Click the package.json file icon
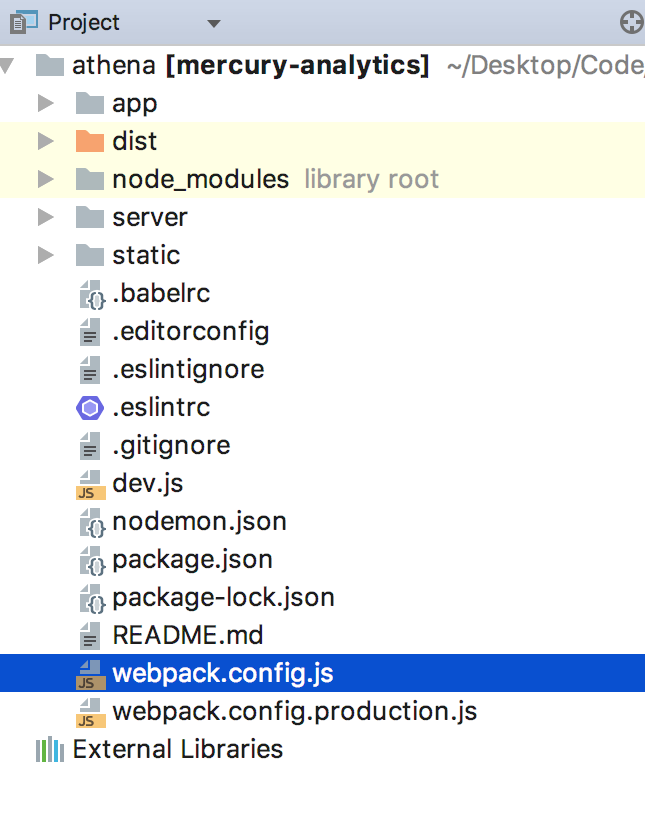645x831 pixels. pyautogui.click(x=92, y=560)
